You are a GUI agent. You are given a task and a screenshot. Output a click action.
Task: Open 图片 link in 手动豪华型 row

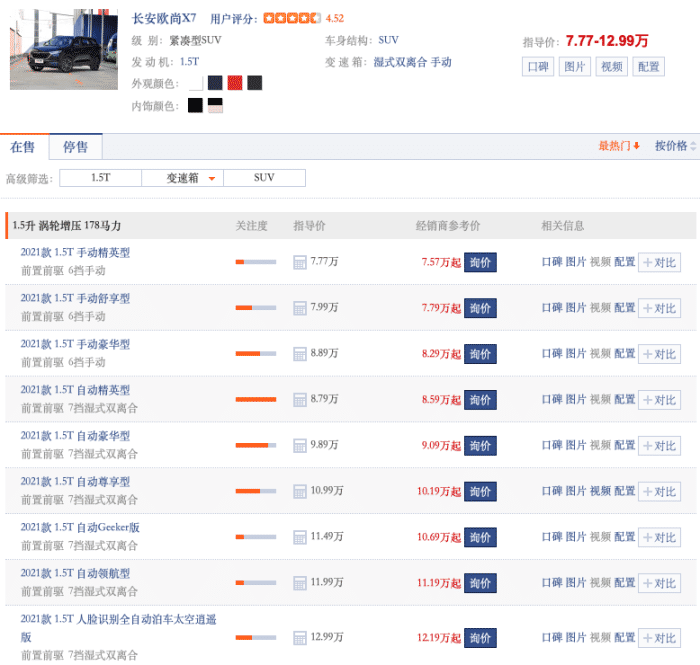coord(576,353)
